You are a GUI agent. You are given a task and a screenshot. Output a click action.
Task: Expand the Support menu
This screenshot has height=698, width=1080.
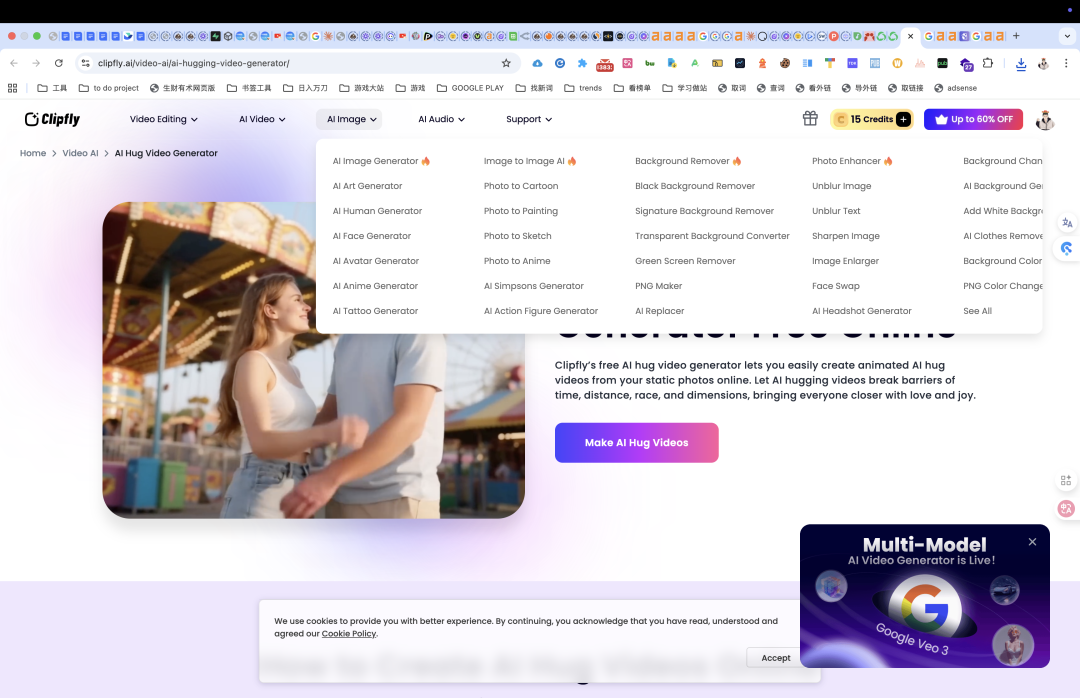(x=529, y=119)
